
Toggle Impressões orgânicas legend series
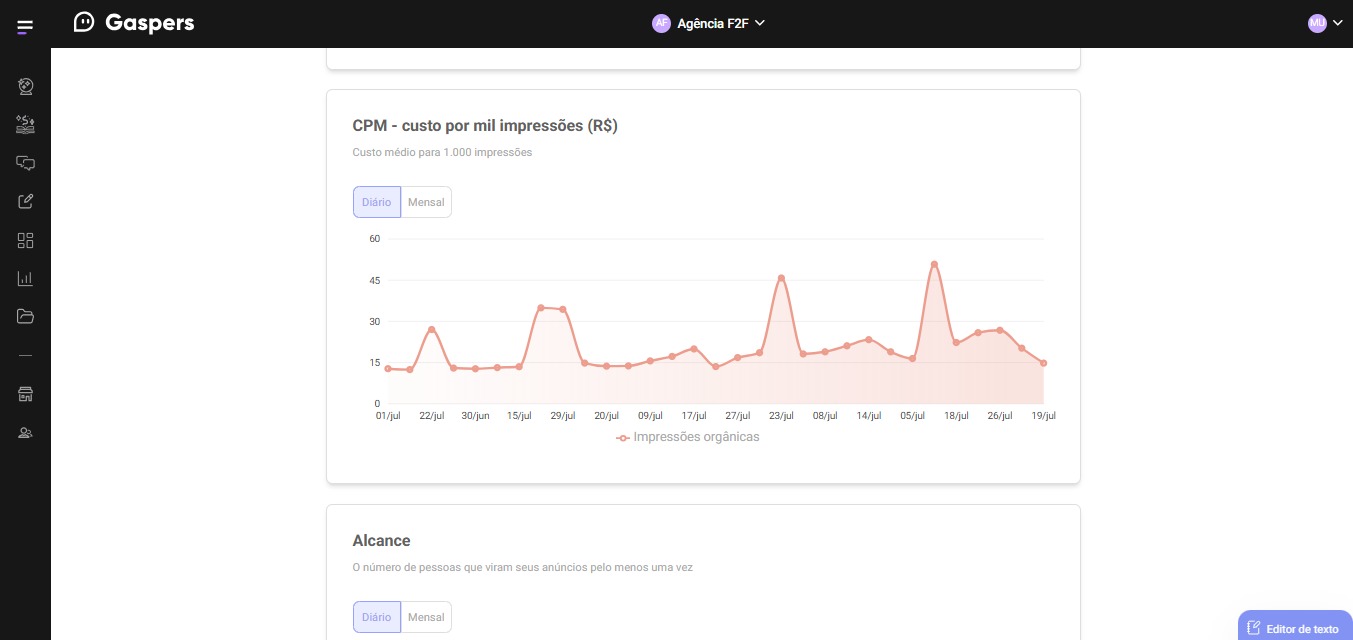point(688,437)
